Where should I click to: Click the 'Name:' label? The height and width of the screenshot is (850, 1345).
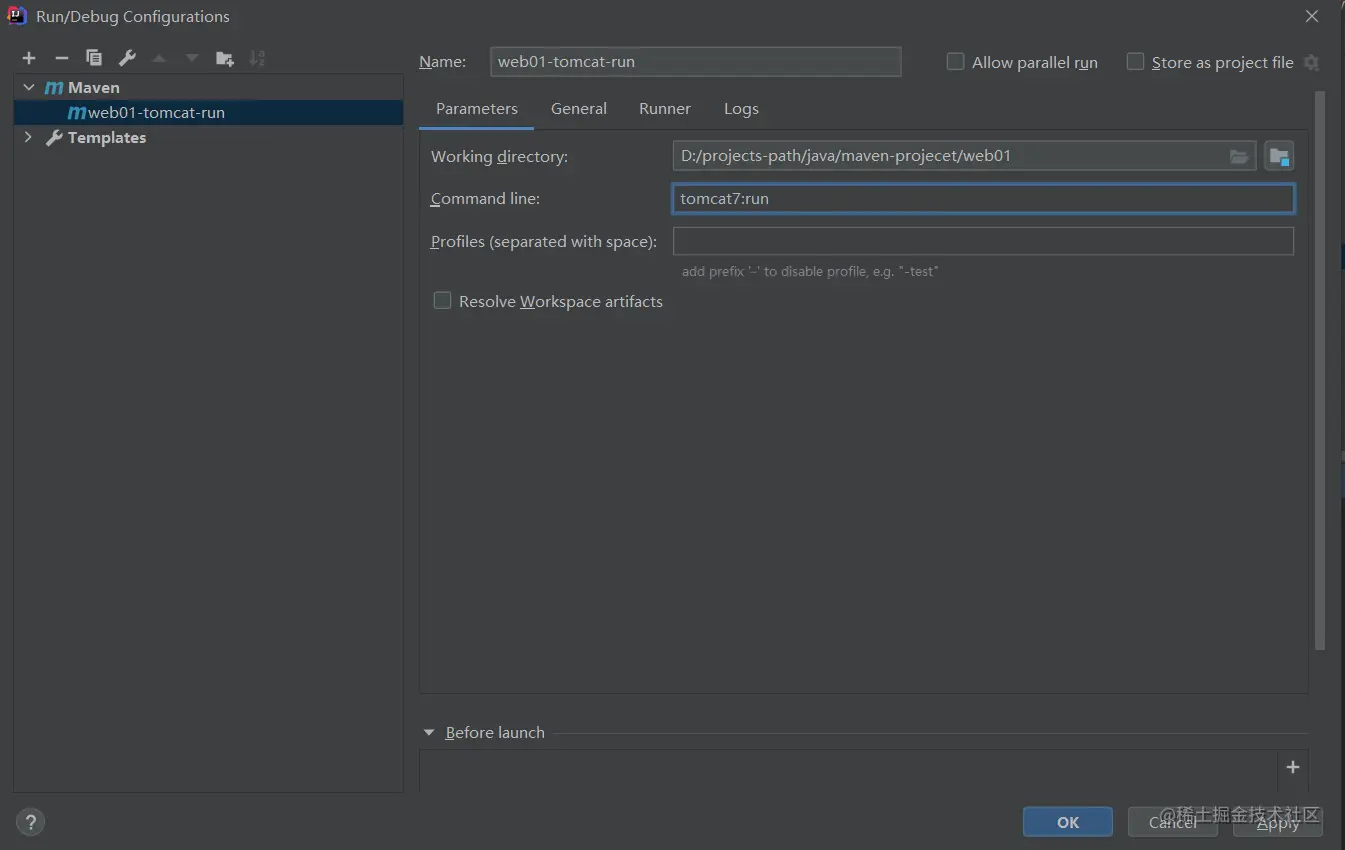[443, 62]
